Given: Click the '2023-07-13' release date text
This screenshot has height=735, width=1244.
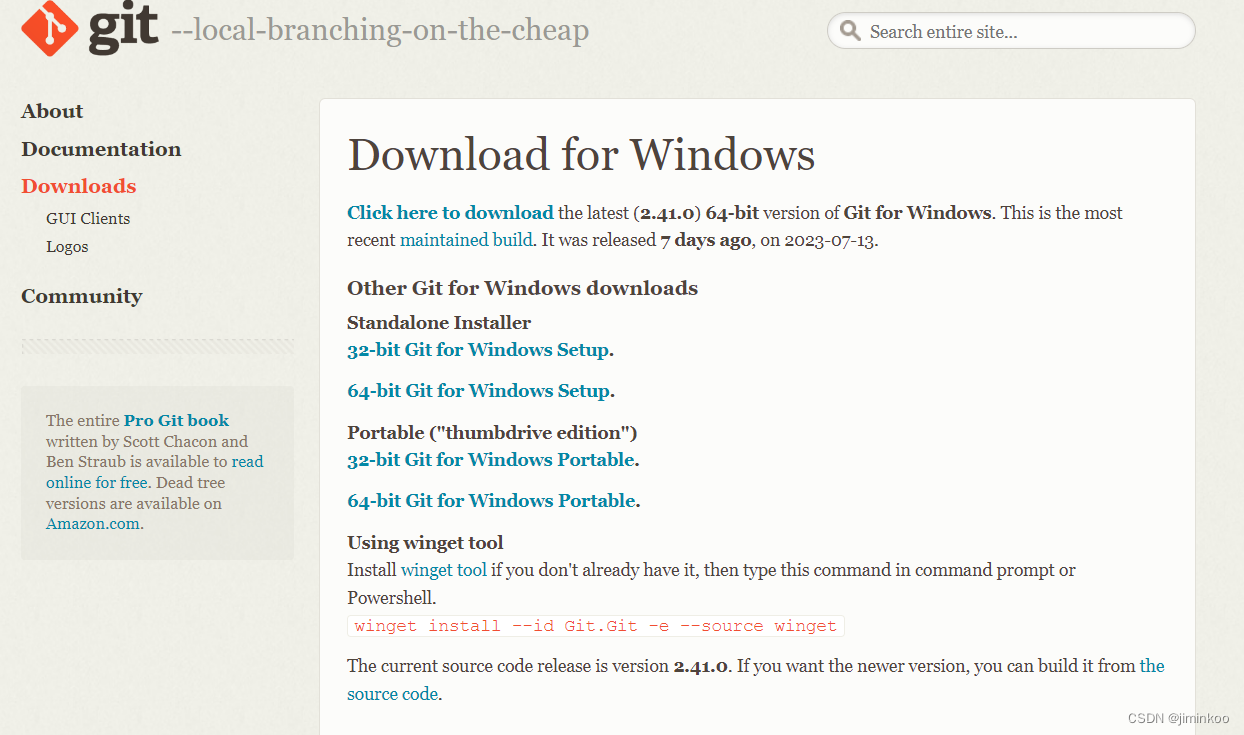Looking at the screenshot, I should pyautogui.click(x=829, y=240).
